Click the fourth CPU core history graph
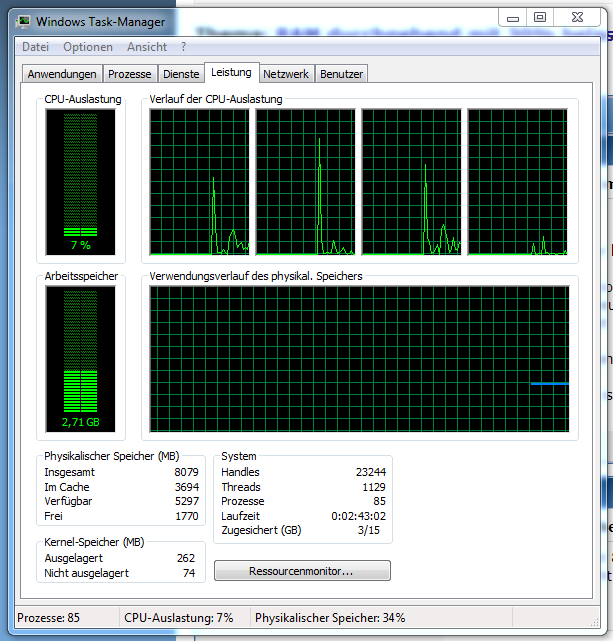Image resolution: width=613 pixels, height=641 pixels. point(517,182)
